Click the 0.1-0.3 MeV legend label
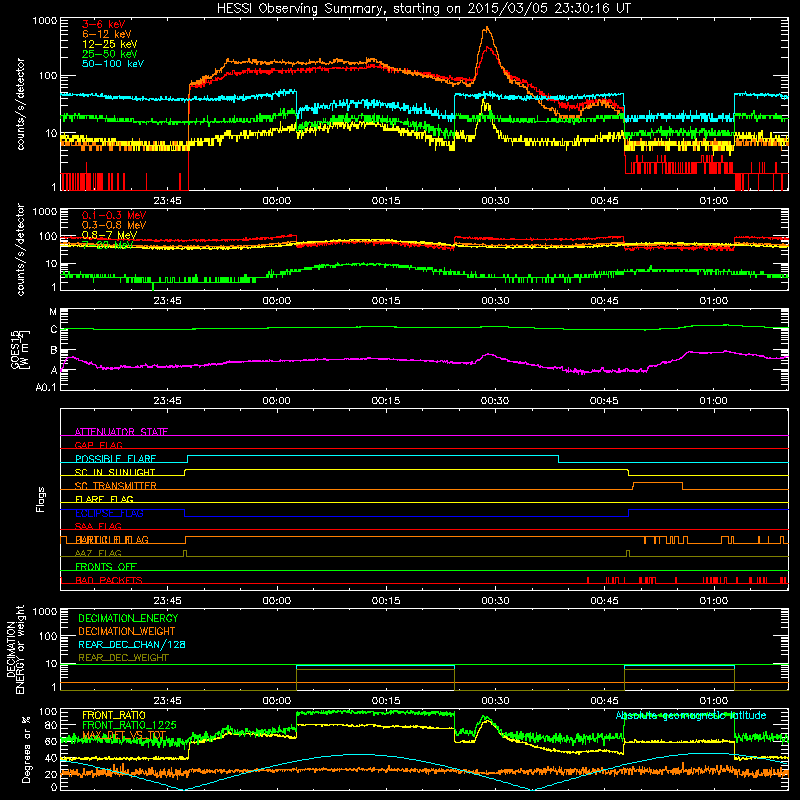800x800 pixels. pyautogui.click(x=114, y=215)
